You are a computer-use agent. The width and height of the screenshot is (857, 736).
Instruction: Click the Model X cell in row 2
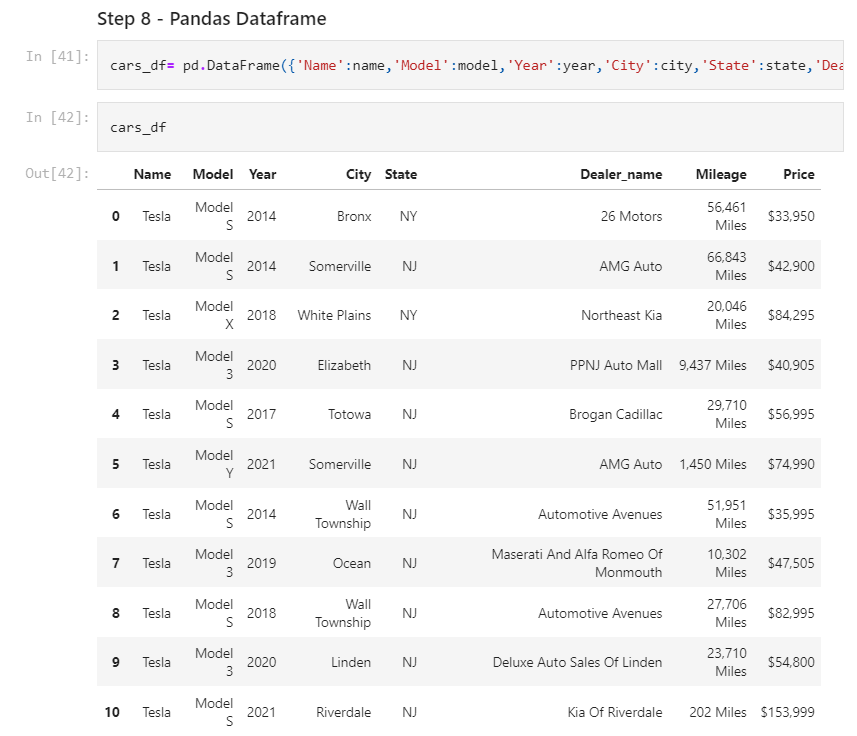(x=214, y=315)
